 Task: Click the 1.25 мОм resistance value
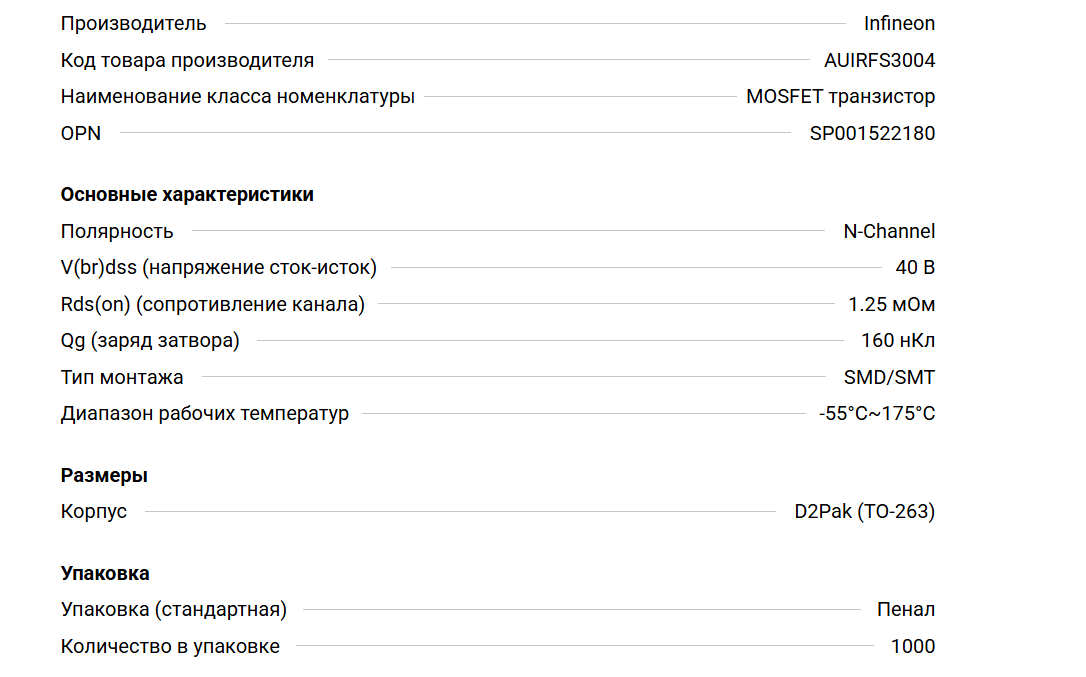click(x=891, y=304)
